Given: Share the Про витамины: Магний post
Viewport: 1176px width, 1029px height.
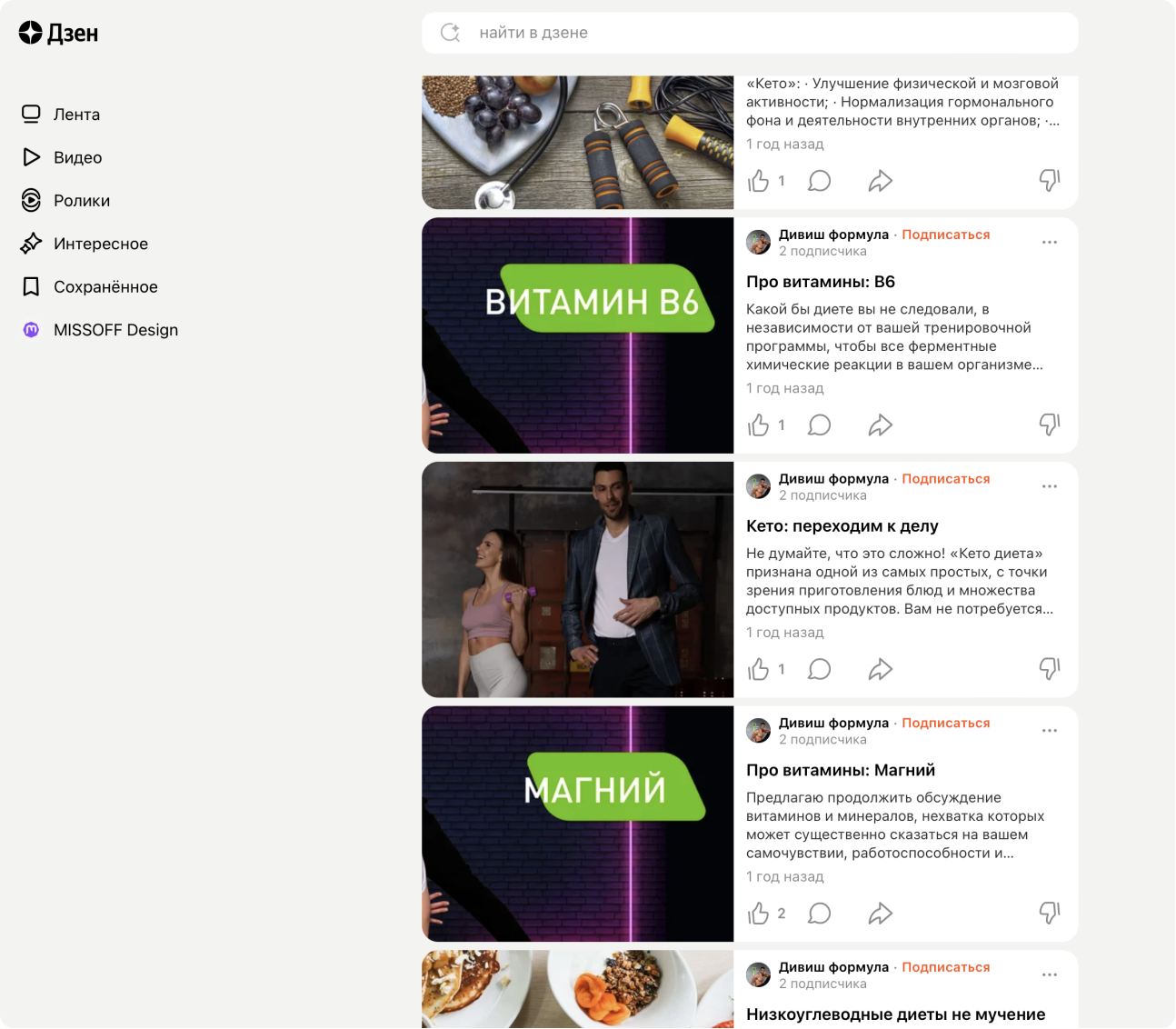Looking at the screenshot, I should tap(880, 914).
